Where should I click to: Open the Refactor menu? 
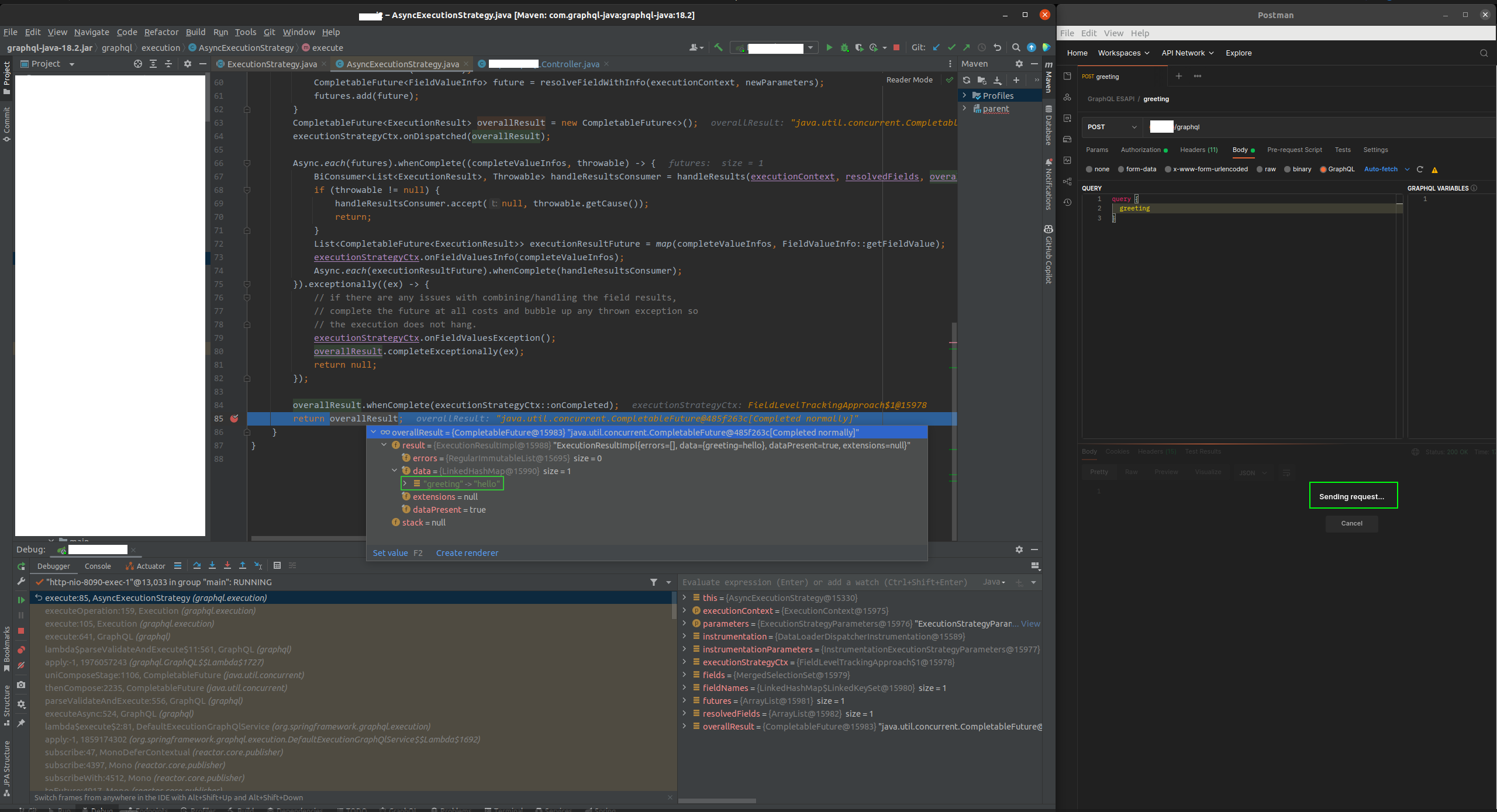pos(161,32)
